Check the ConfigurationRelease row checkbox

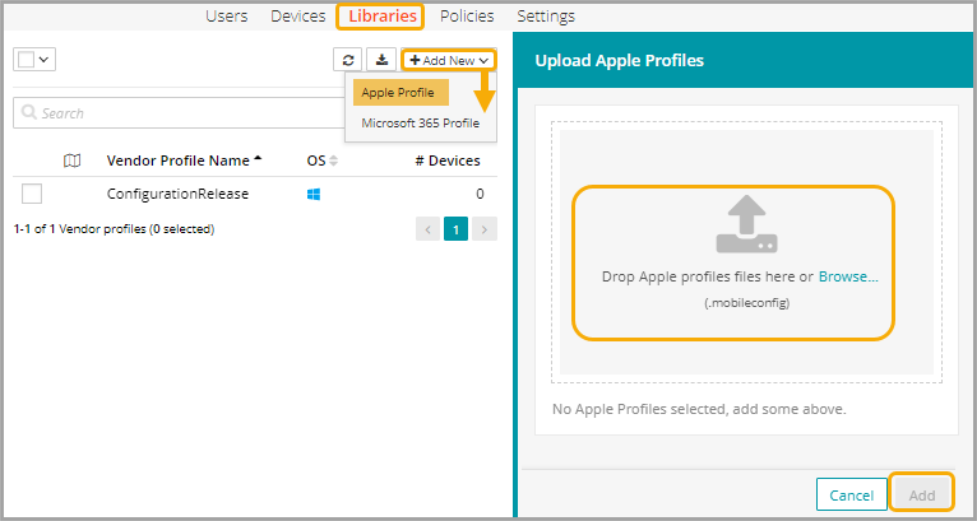32,194
